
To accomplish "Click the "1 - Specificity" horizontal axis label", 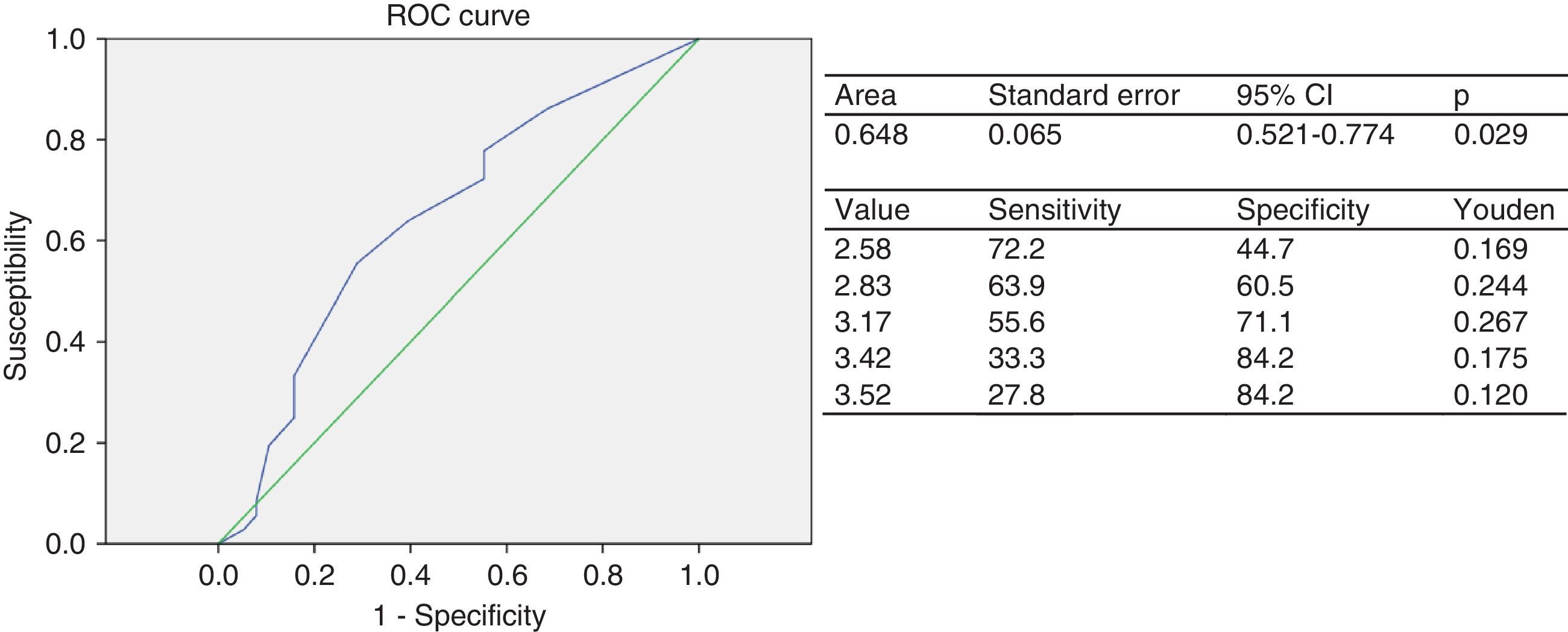I will 459,616.
